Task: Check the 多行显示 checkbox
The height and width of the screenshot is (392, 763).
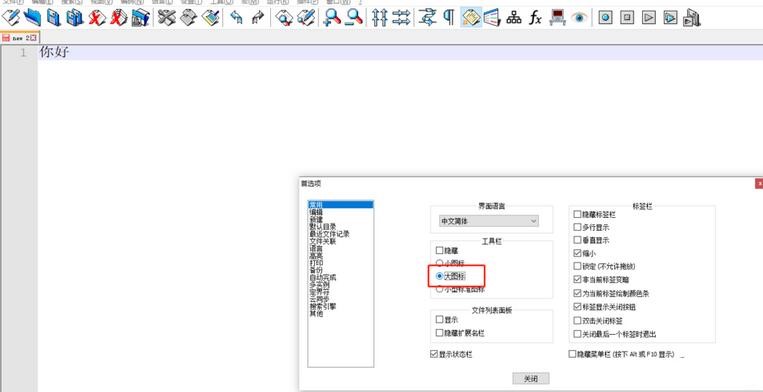Action: coord(578,227)
